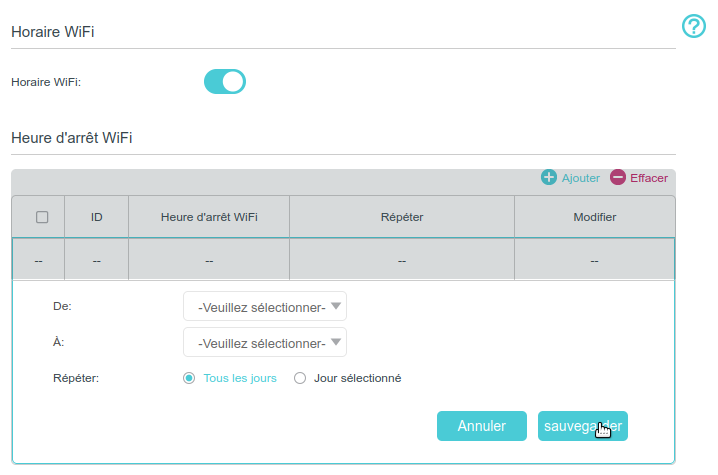Open the help question mark icon
The width and height of the screenshot is (718, 475).
point(693,27)
